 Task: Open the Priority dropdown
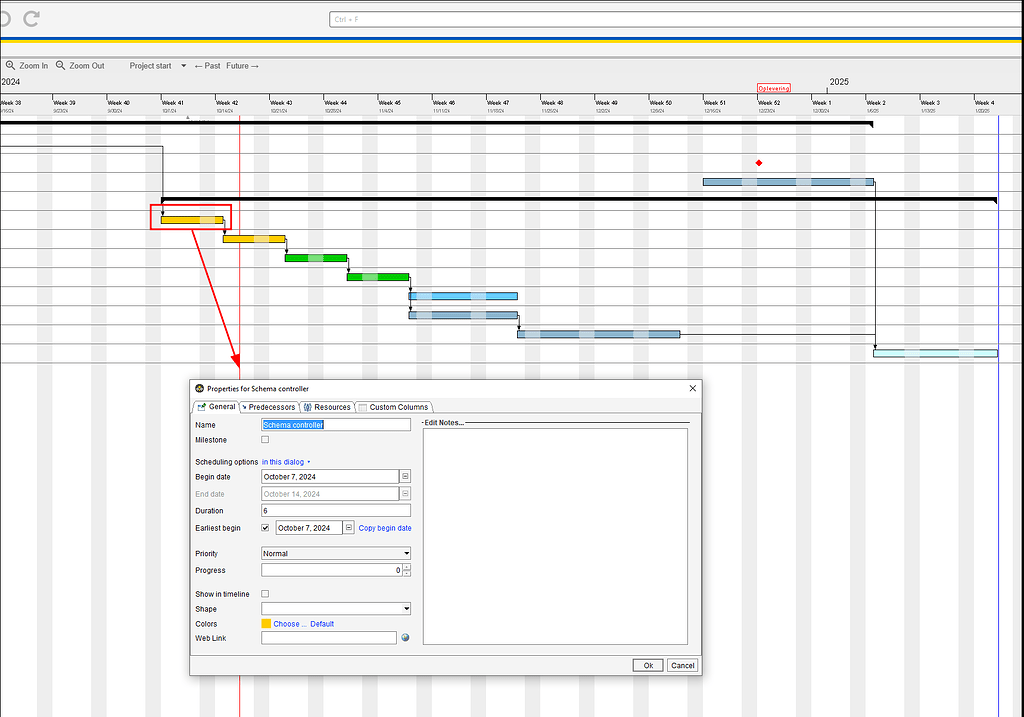pos(407,553)
